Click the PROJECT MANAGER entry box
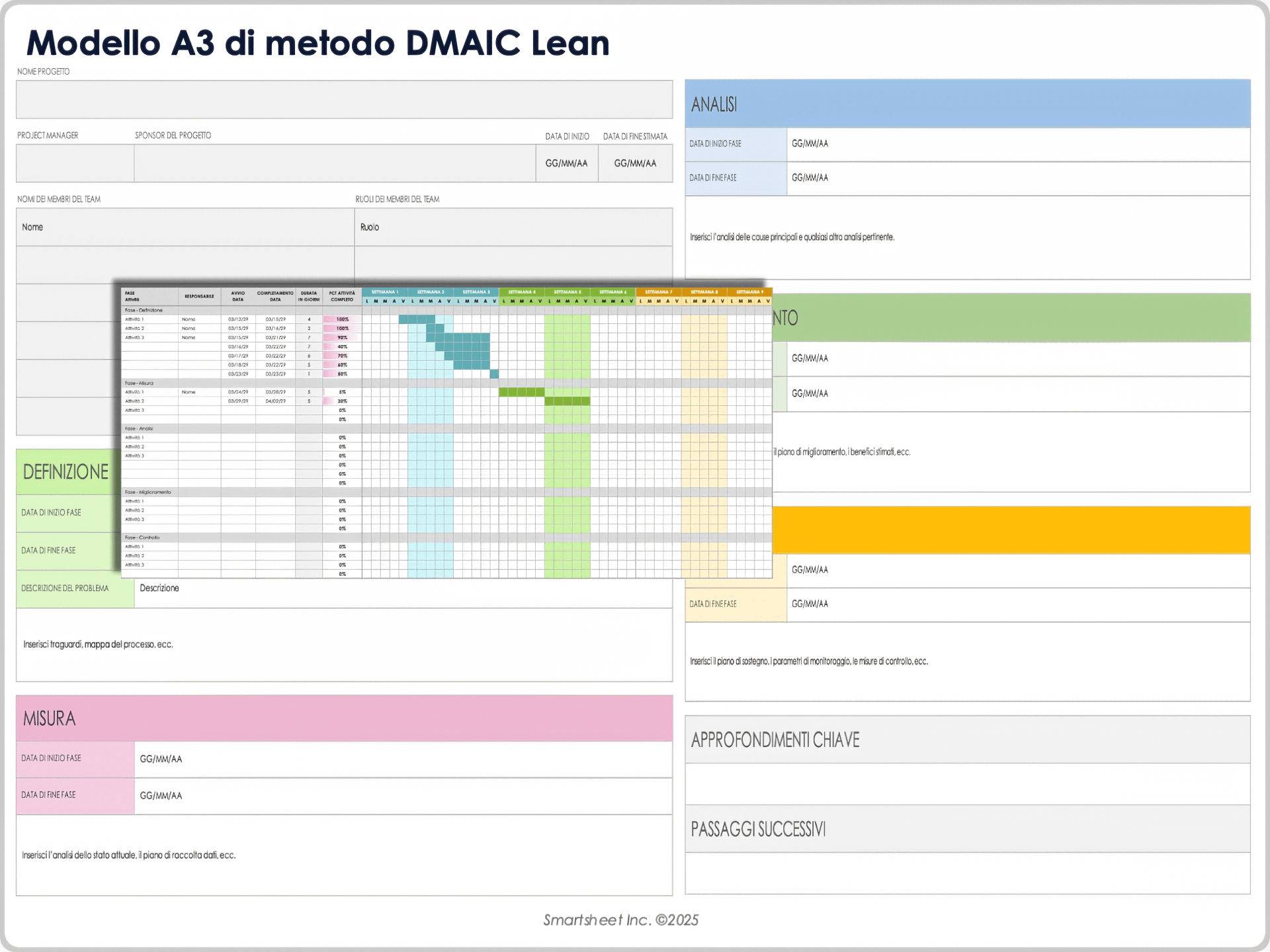This screenshot has height=952, width=1270. click(75, 163)
